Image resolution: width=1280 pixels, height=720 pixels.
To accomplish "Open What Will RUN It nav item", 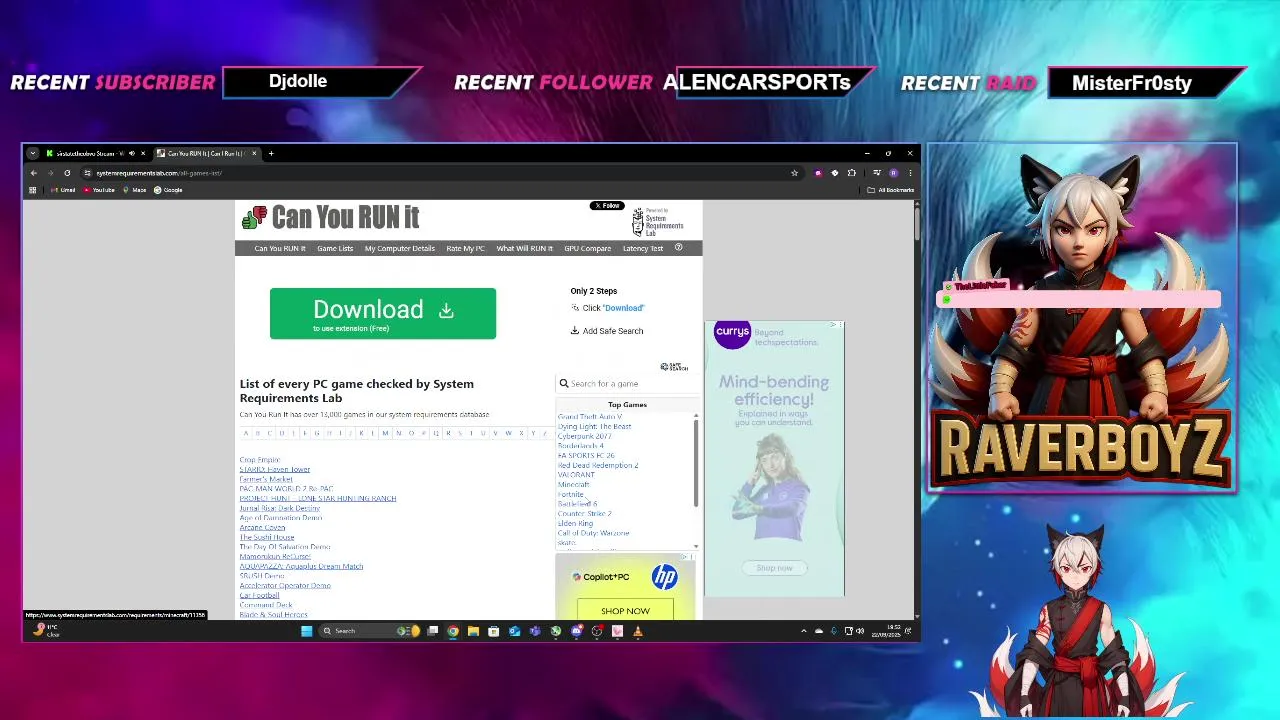I will [524, 248].
